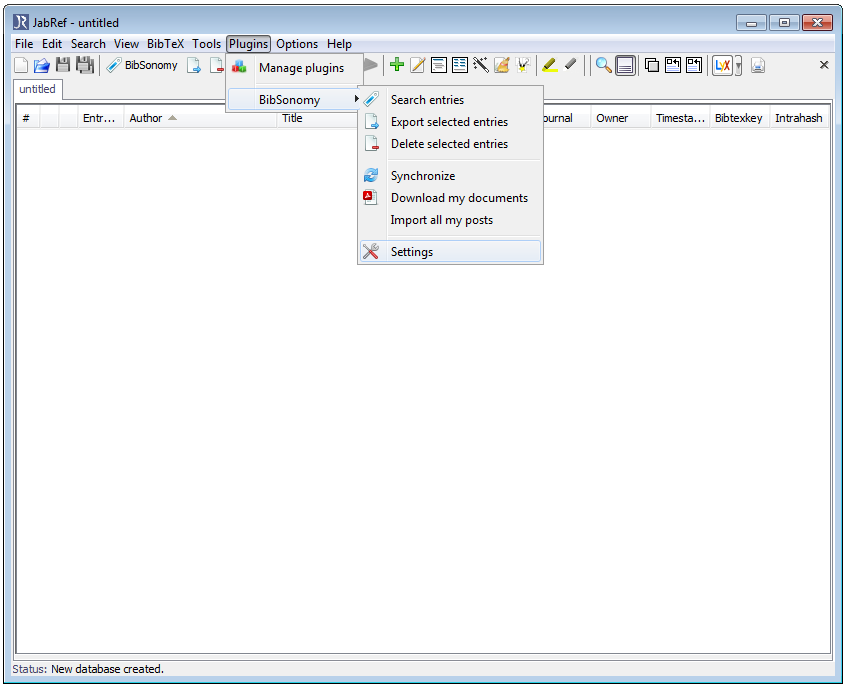
Task: Open the Options menu
Action: (297, 44)
